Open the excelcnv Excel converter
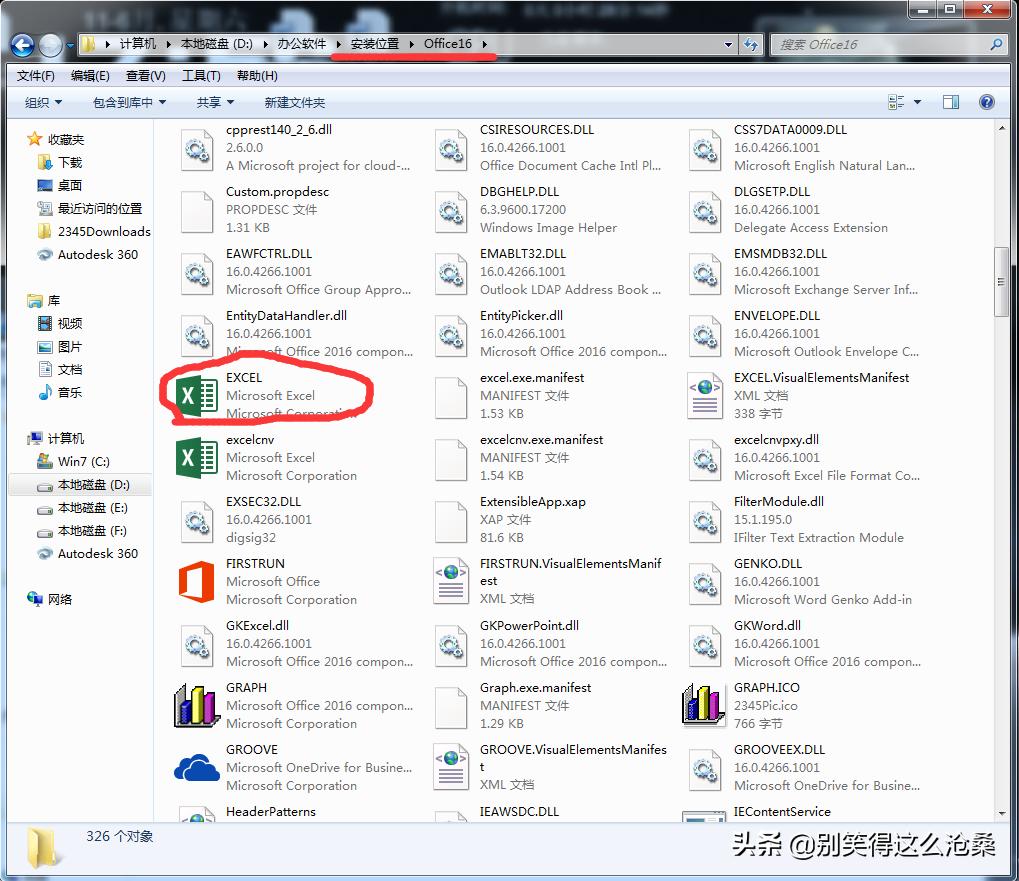Viewport: 1019px width, 881px height. (x=196, y=457)
